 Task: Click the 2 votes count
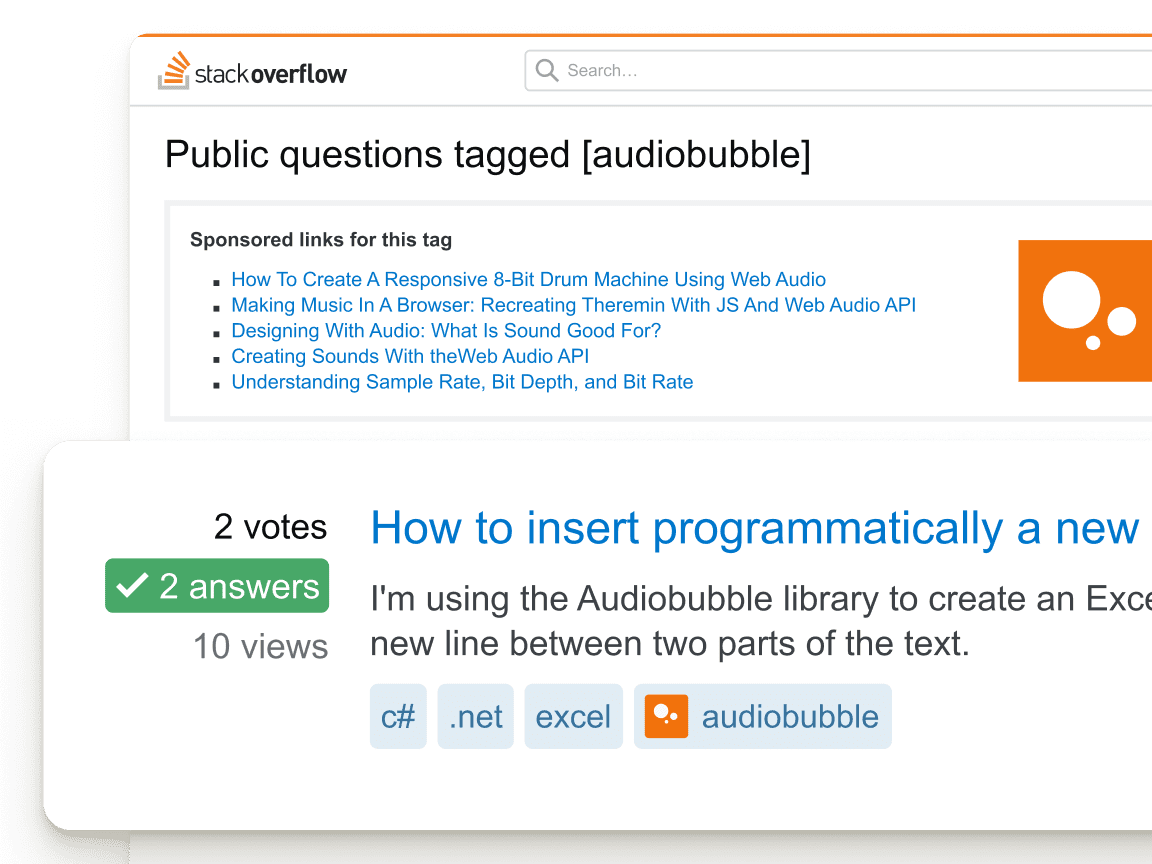point(270,527)
